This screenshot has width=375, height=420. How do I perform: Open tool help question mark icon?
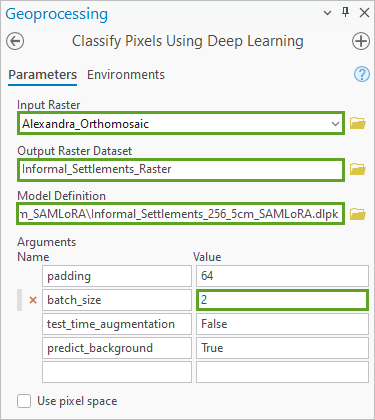tap(362, 74)
